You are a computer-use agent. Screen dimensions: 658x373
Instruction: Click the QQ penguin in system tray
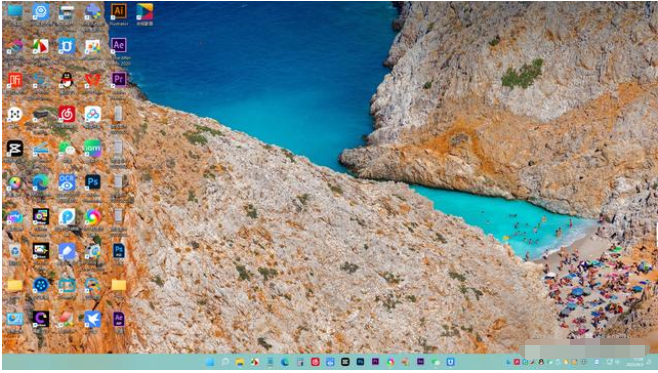[542, 362]
